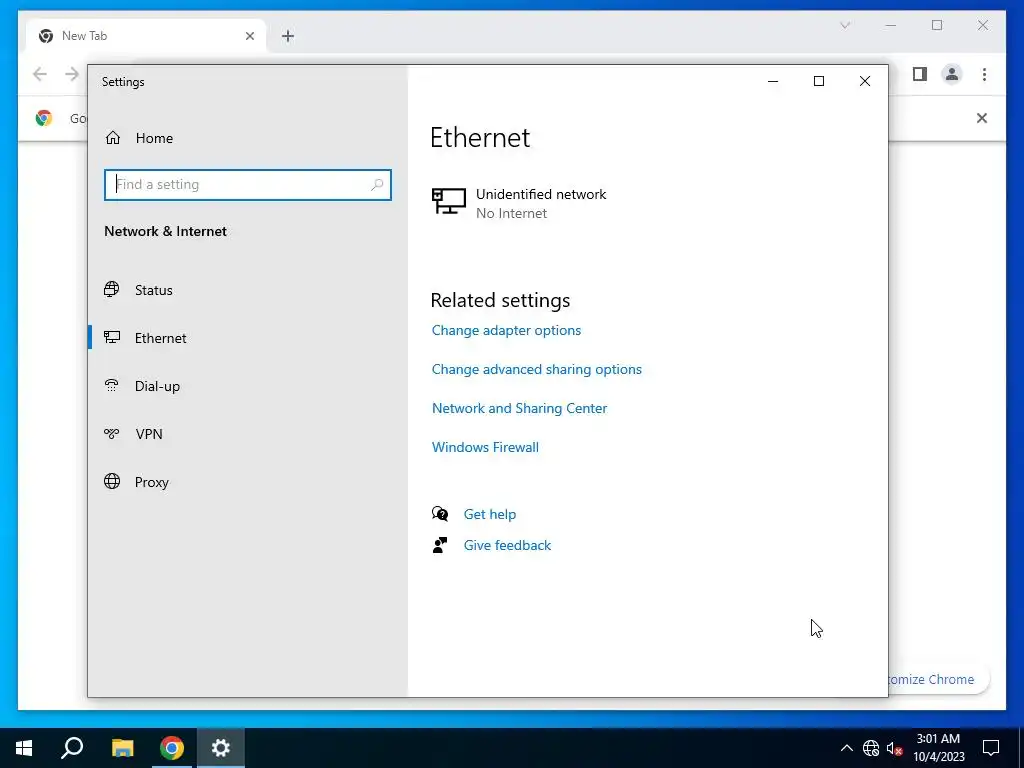This screenshot has height=768, width=1024.
Task: Click the search magnifier in Find a setting
Action: click(377, 185)
